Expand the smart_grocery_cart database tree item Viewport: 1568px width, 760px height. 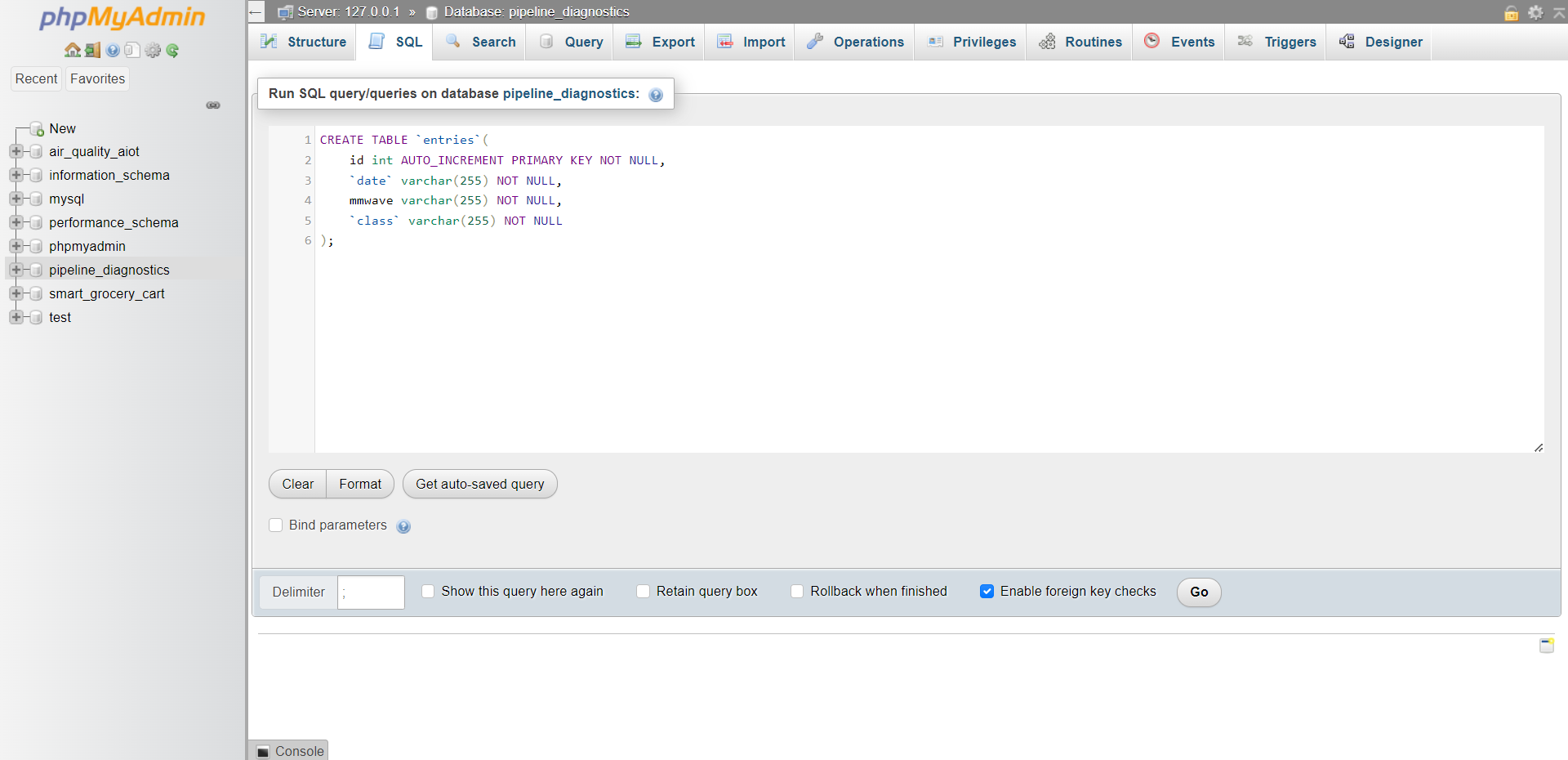pos(16,293)
